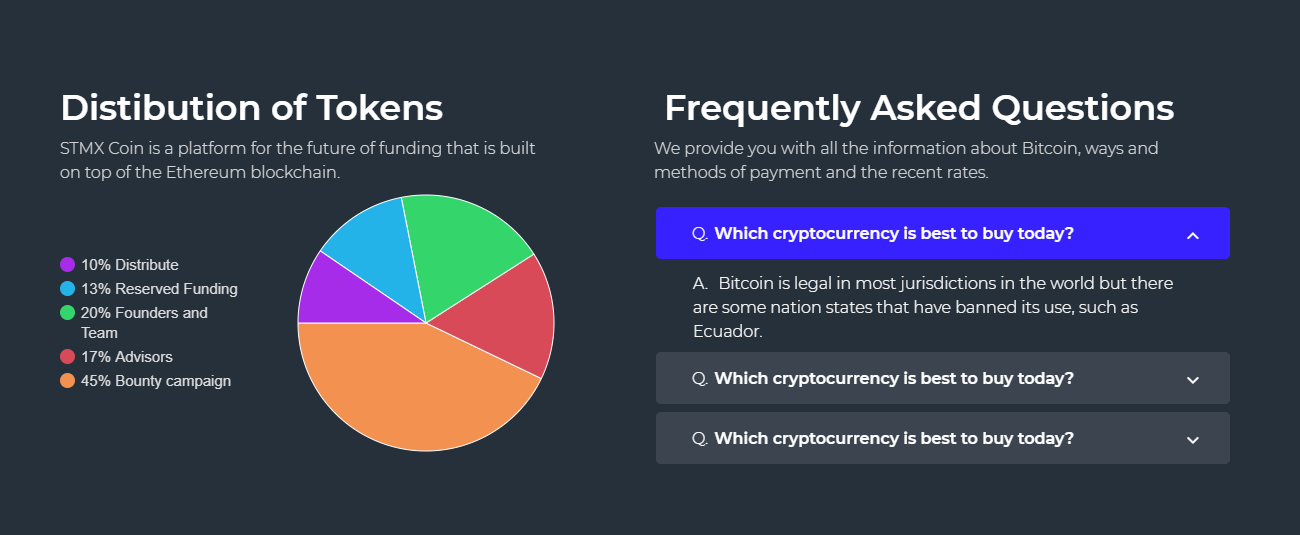The height and width of the screenshot is (535, 1300).
Task: Expand the middle FAQ with its down chevron
Action: coord(1192,380)
